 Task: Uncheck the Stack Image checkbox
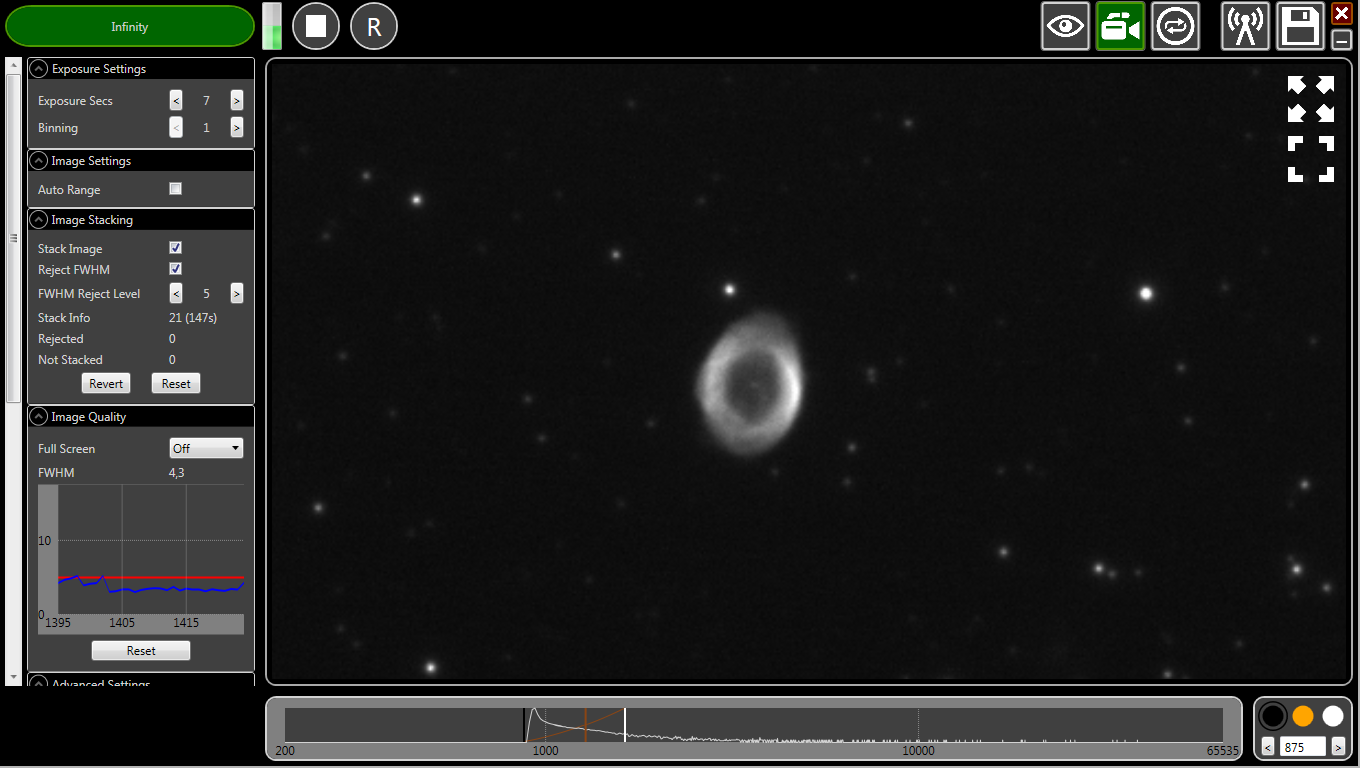[x=176, y=248]
